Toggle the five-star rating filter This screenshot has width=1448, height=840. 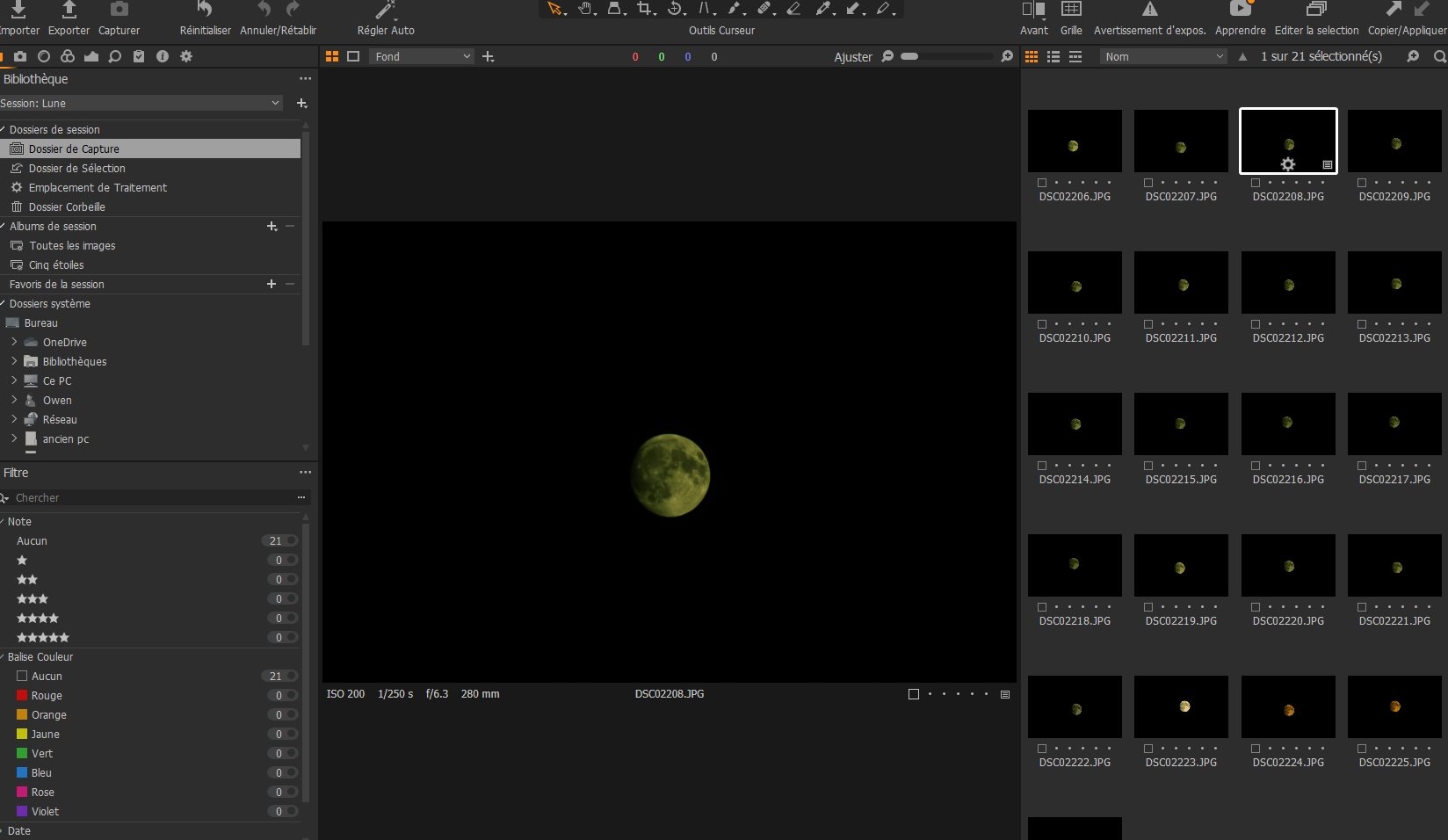pyautogui.click(x=43, y=638)
